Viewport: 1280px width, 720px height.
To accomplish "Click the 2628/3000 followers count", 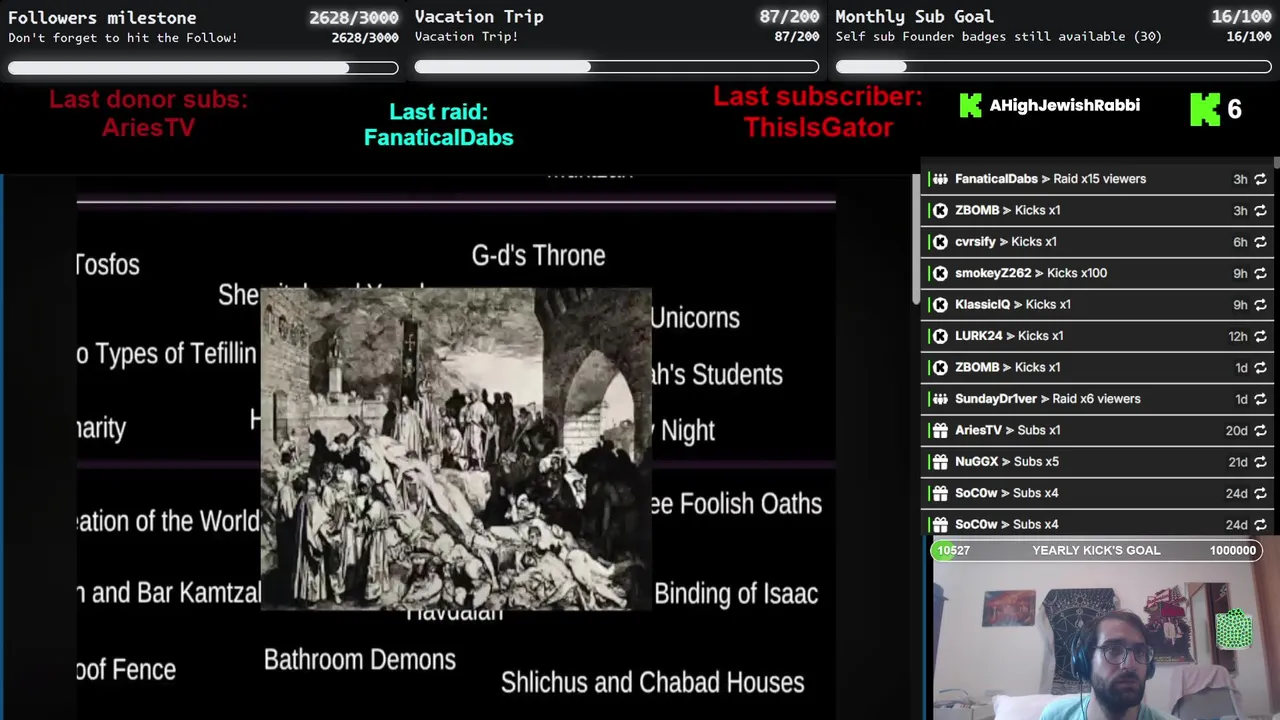I will click(353, 17).
